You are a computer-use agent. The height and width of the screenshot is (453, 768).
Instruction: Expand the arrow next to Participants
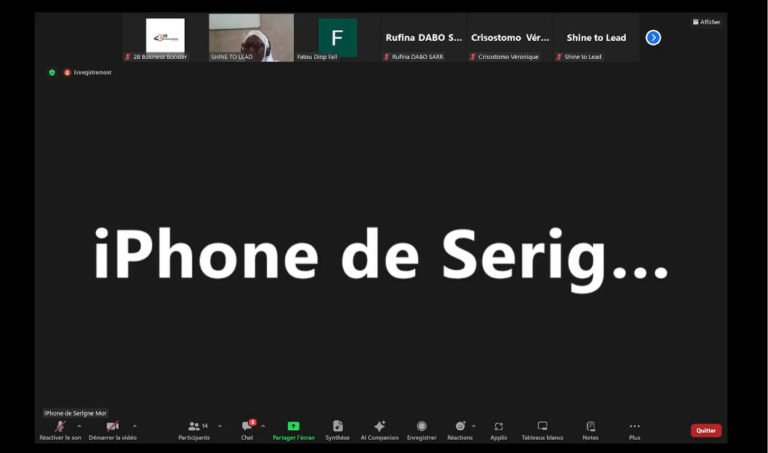(220, 426)
